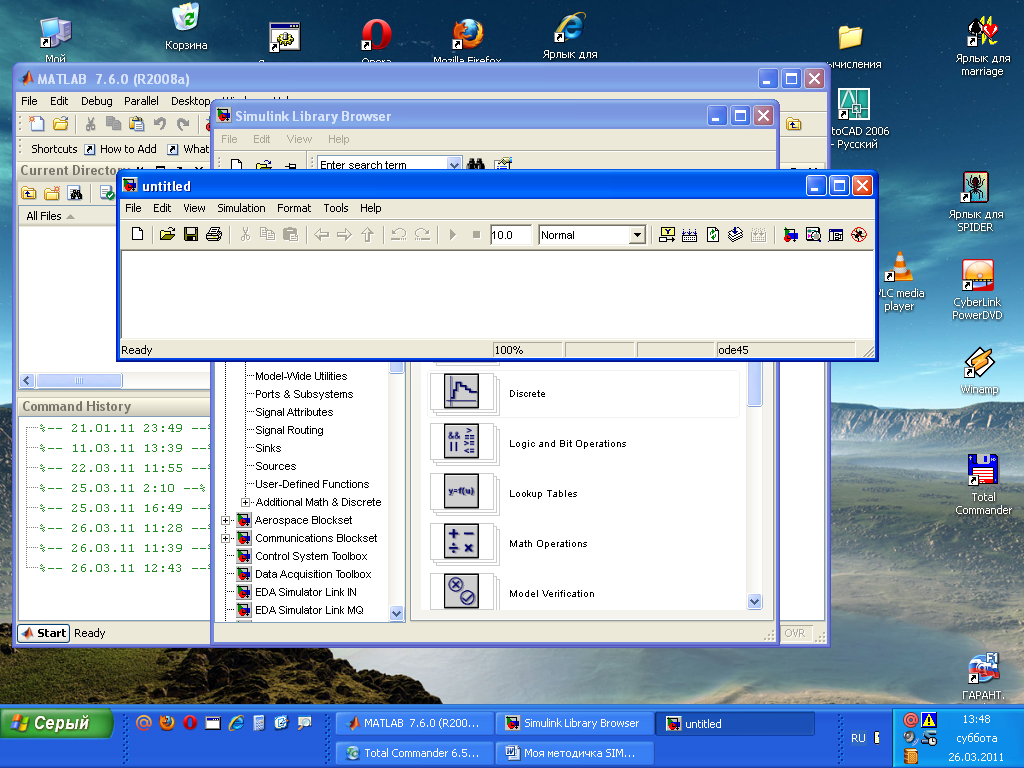
Task: Click scroll down arrow of block list pane
Action: point(754,601)
